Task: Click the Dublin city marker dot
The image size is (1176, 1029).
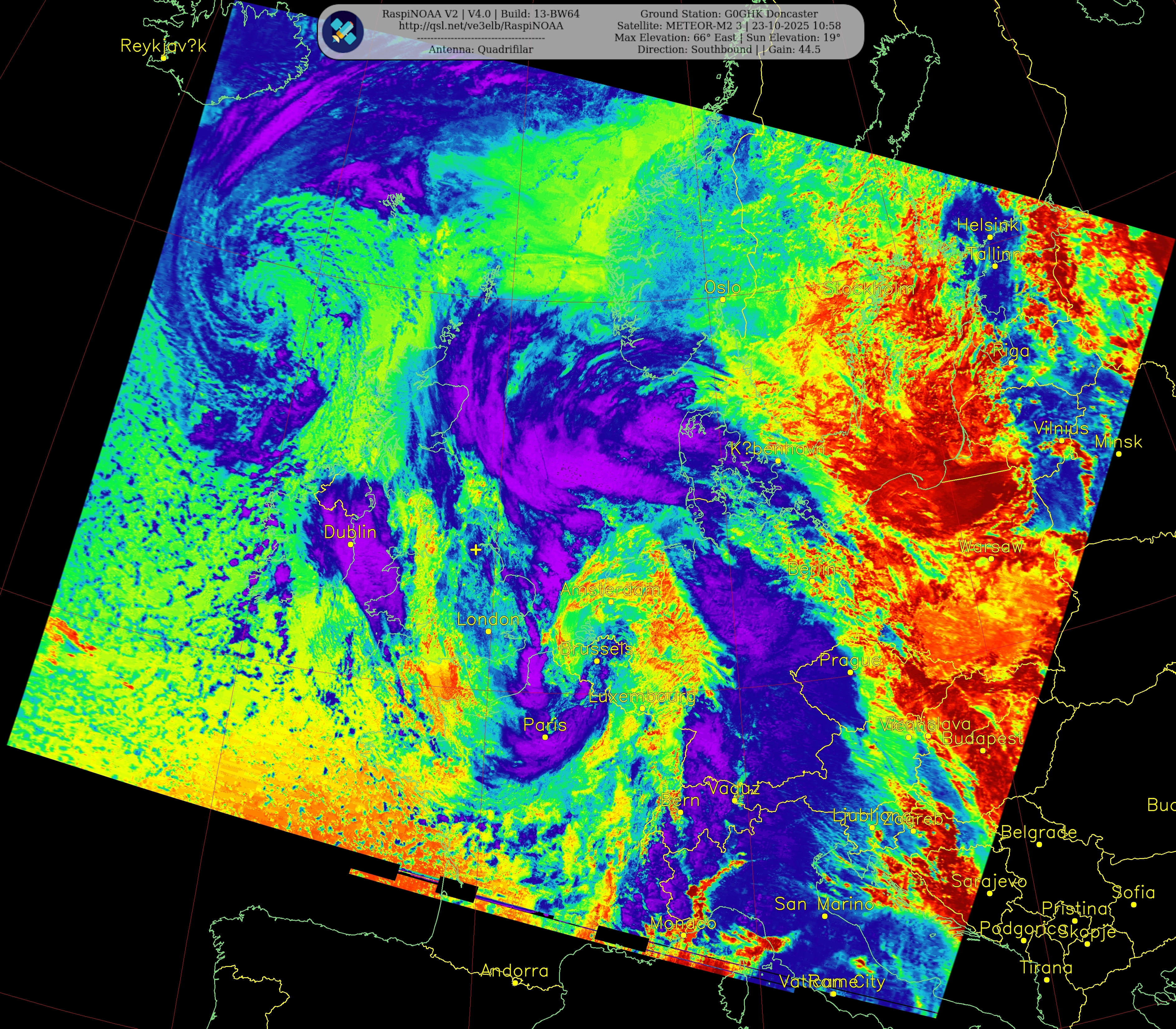Action: pos(351,544)
